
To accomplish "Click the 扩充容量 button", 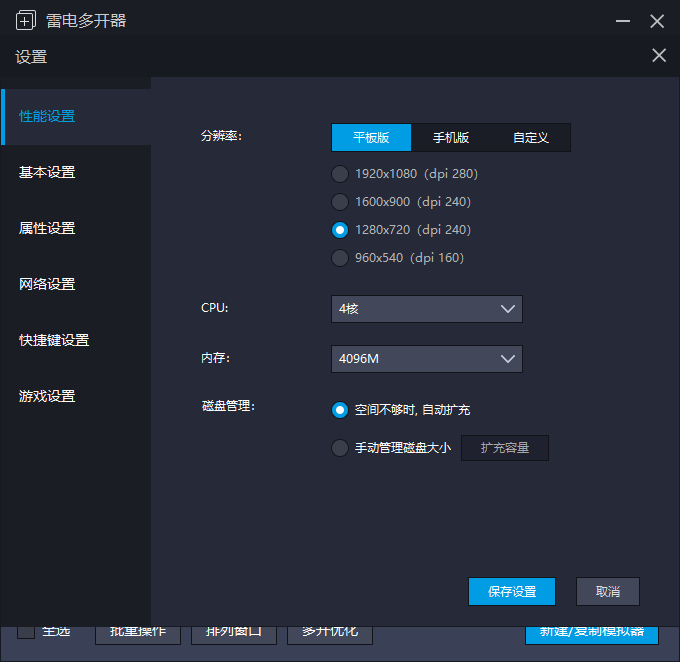I will 504,448.
